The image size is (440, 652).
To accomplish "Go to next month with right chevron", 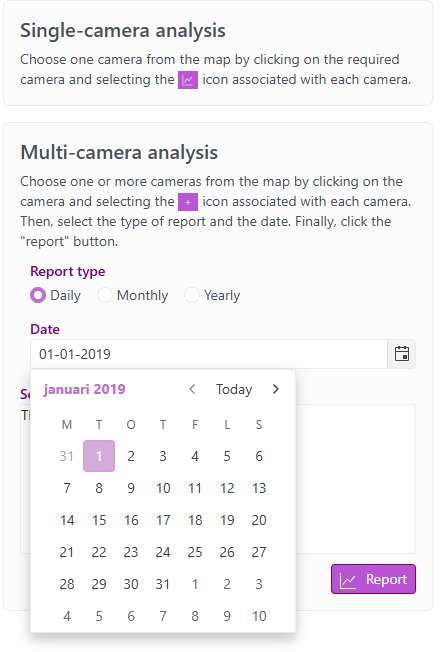I will (x=276, y=389).
